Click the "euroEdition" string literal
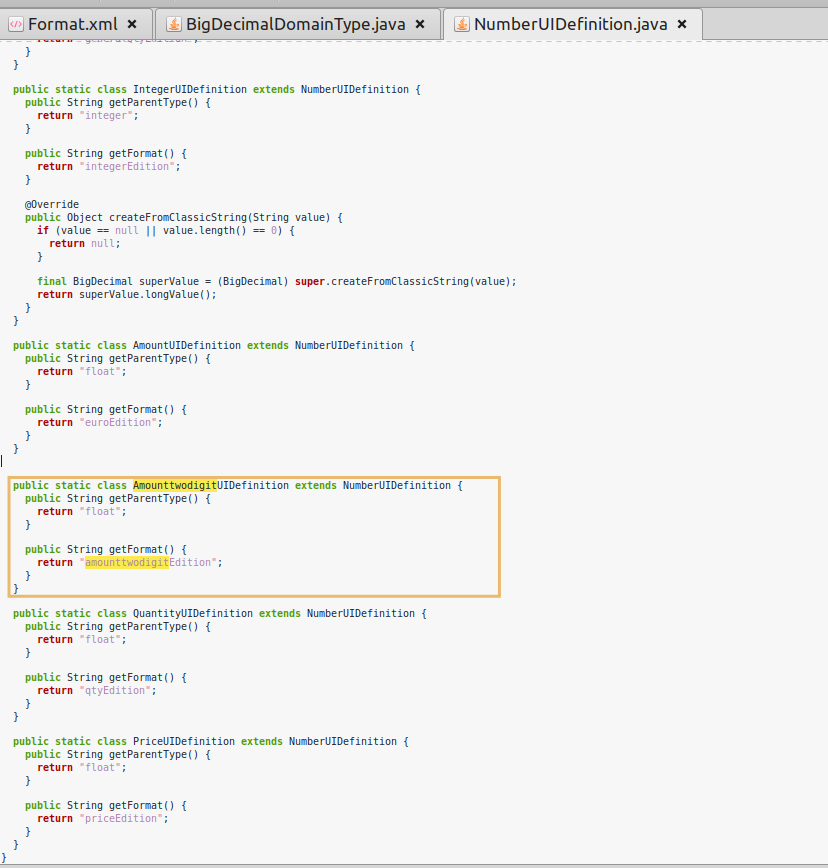The width and height of the screenshot is (828, 868). [120, 422]
